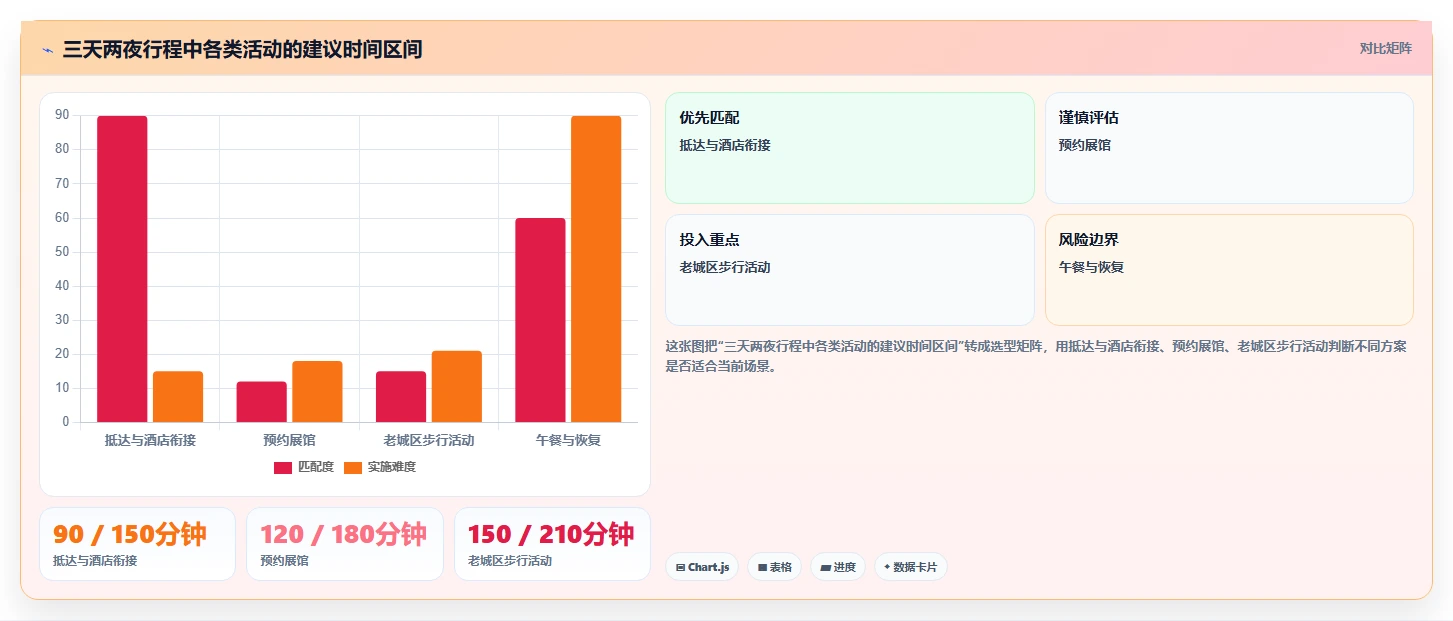Click the orange 实施难度 bar for 老城区步行活动
This screenshot has width=1453, height=621.
457,387
